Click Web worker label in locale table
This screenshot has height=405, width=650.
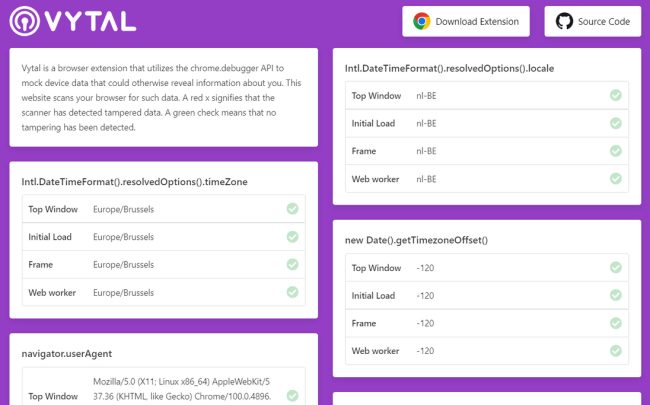tap(376, 179)
